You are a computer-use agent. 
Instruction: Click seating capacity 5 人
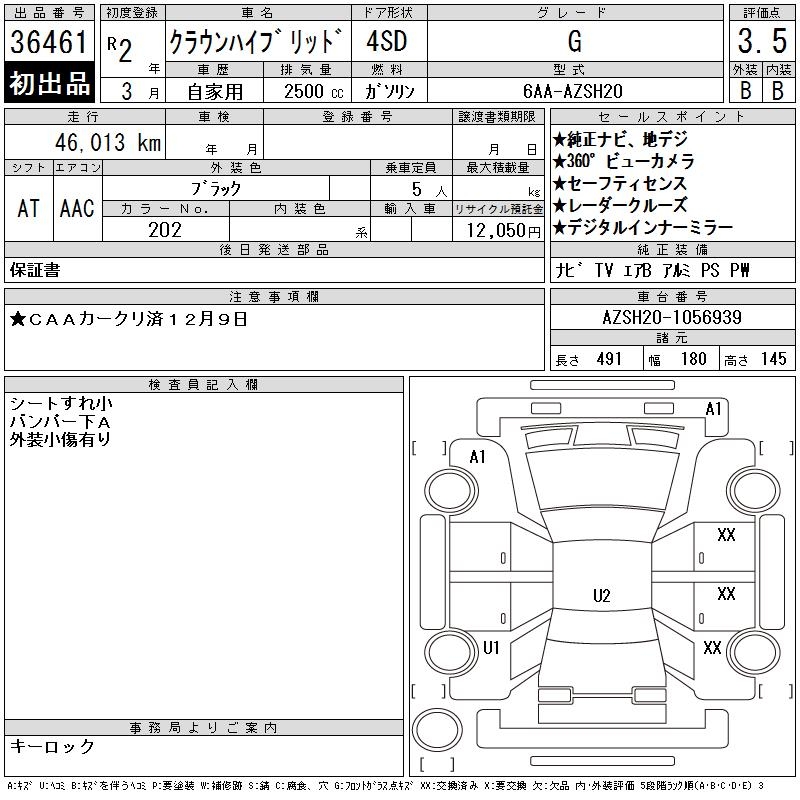click(x=429, y=190)
